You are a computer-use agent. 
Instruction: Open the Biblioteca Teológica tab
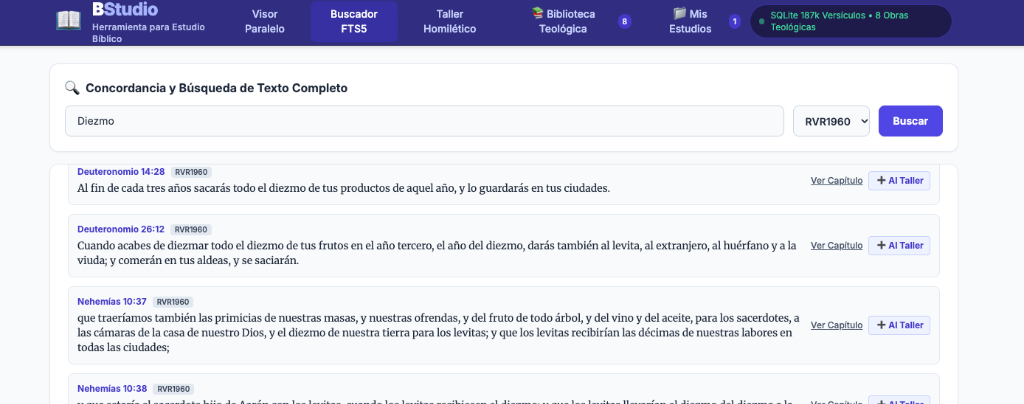click(563, 22)
